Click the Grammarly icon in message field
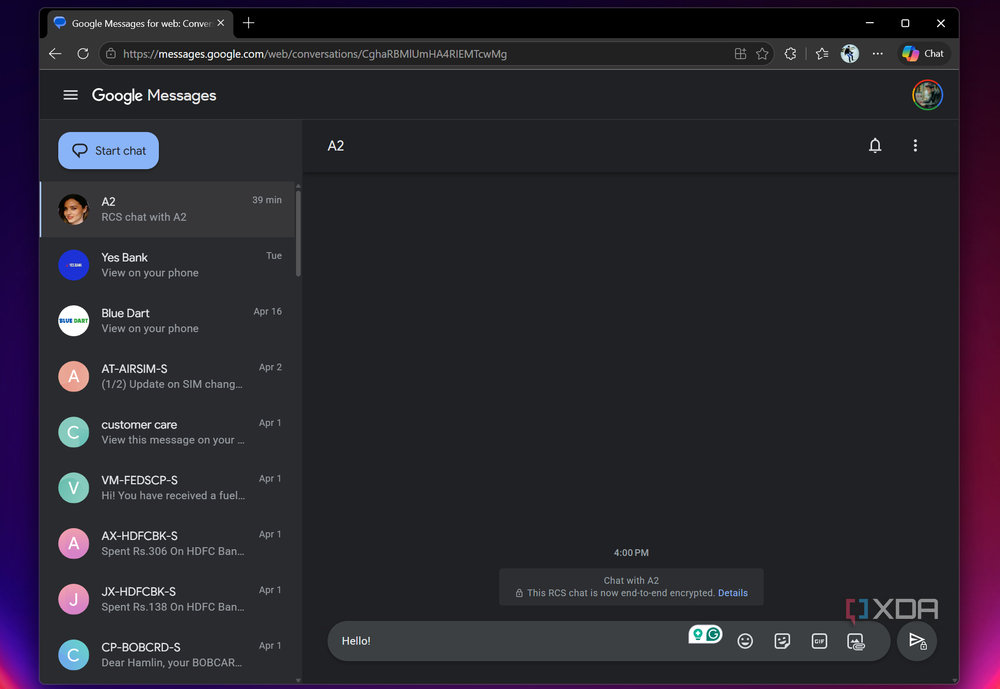Image resolution: width=1000 pixels, height=689 pixels. [713, 634]
